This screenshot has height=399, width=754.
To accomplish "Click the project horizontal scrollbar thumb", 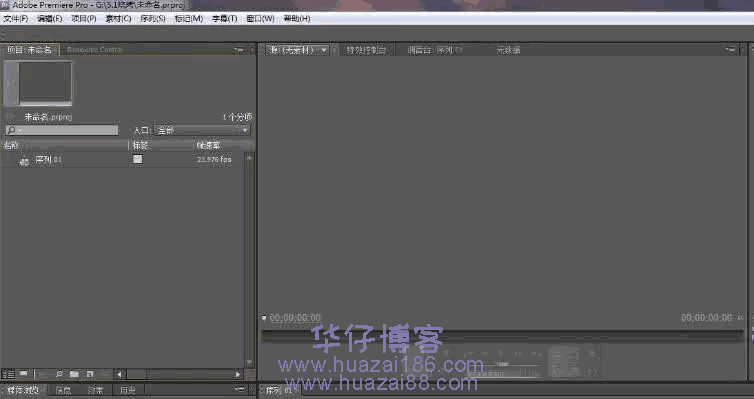I will click(x=137, y=374).
